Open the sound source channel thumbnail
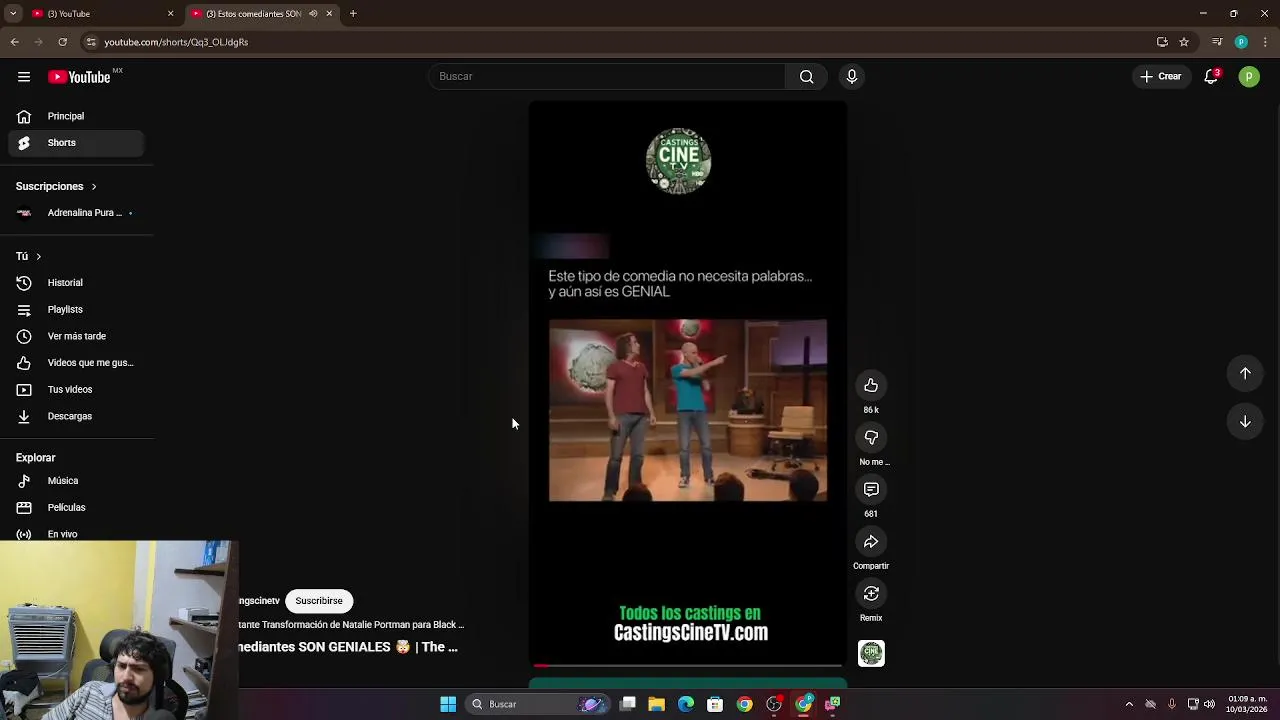This screenshot has height=720, width=1280. pos(871,653)
